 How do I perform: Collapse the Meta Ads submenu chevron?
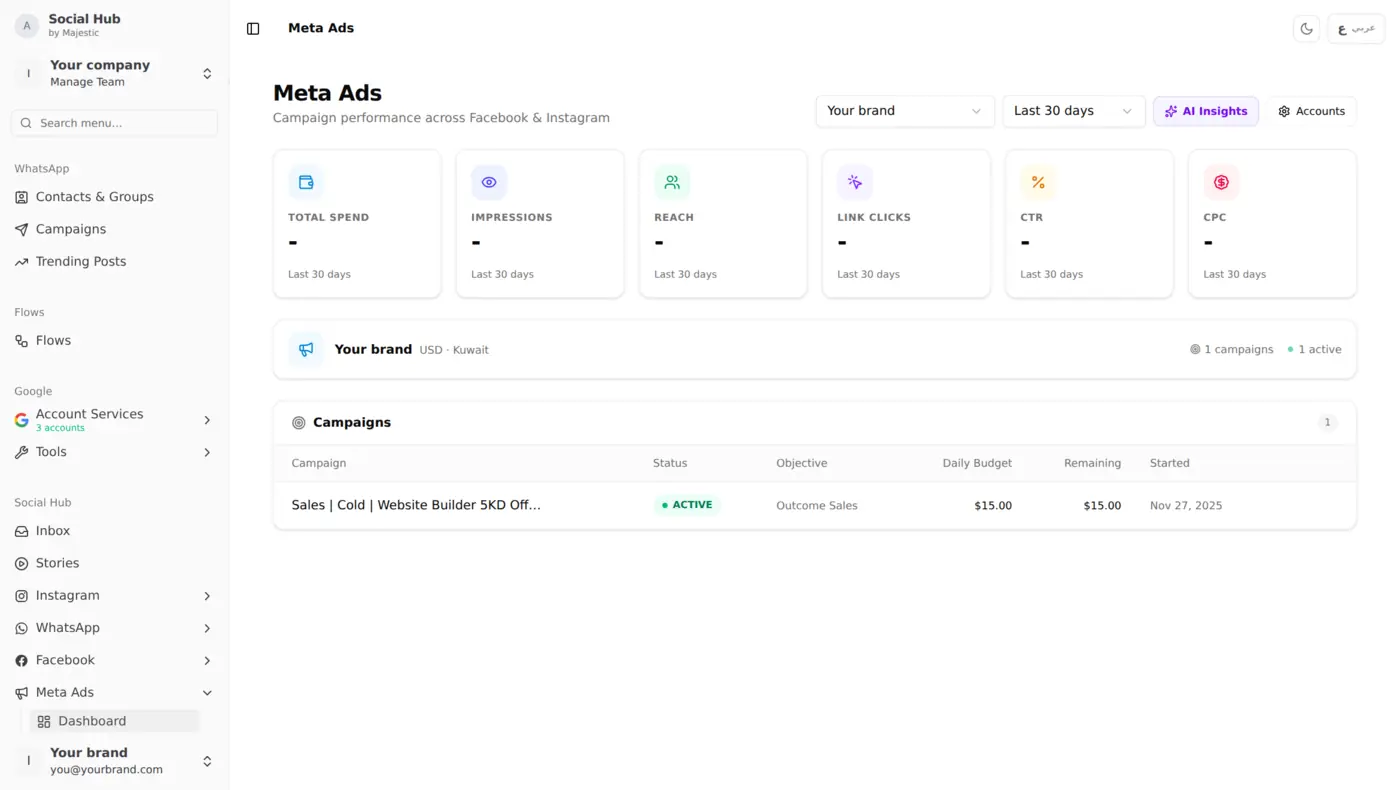pos(207,693)
